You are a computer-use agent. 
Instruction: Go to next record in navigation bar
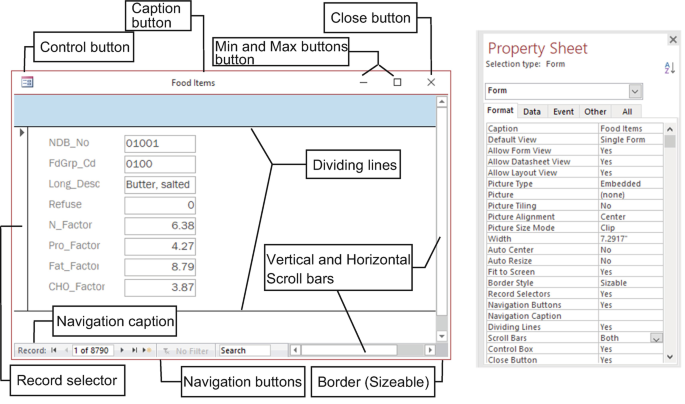pyautogui.click(x=122, y=350)
